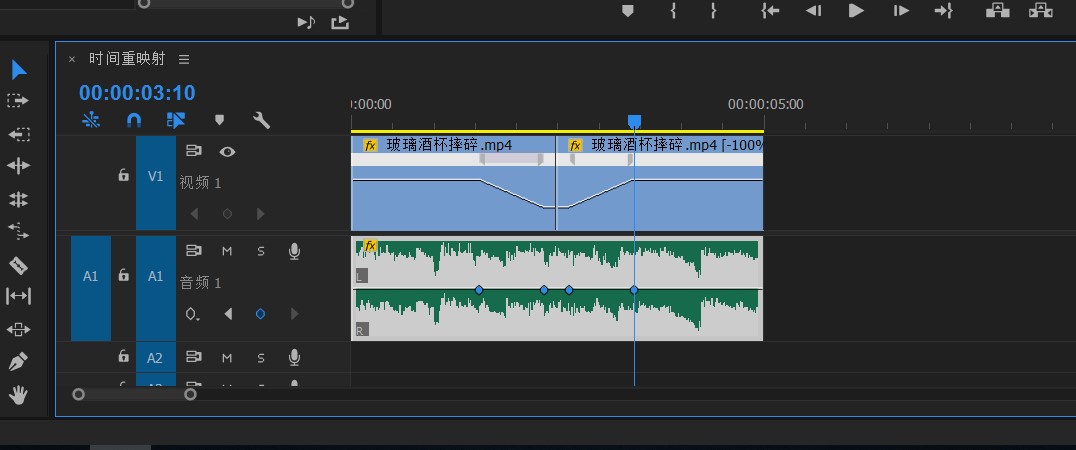Image resolution: width=1076 pixels, height=450 pixels.
Task: Open fx badge on second video clip
Action: (576, 145)
